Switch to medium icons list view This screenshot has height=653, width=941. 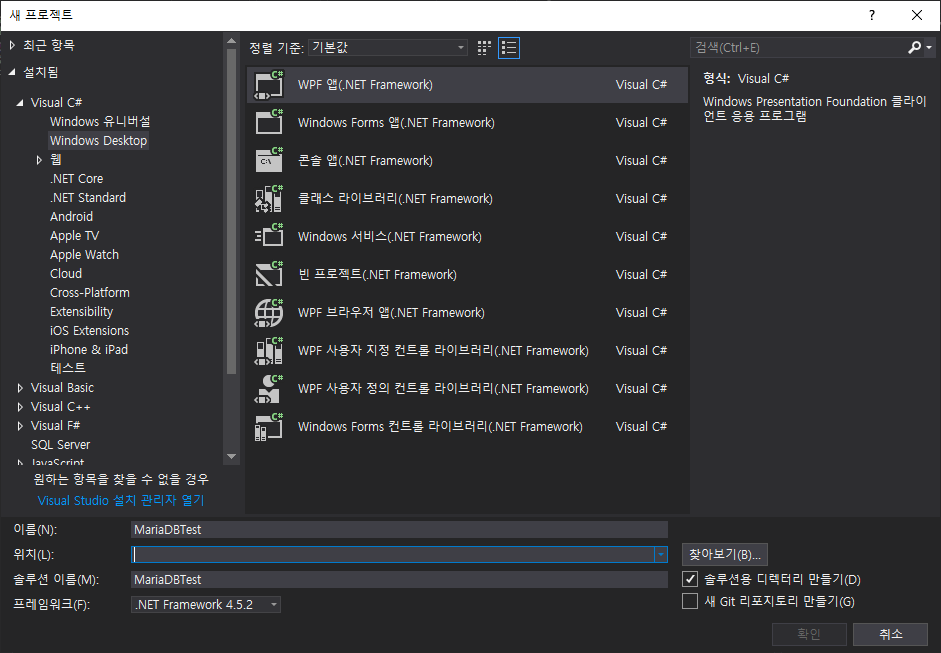[x=509, y=48]
